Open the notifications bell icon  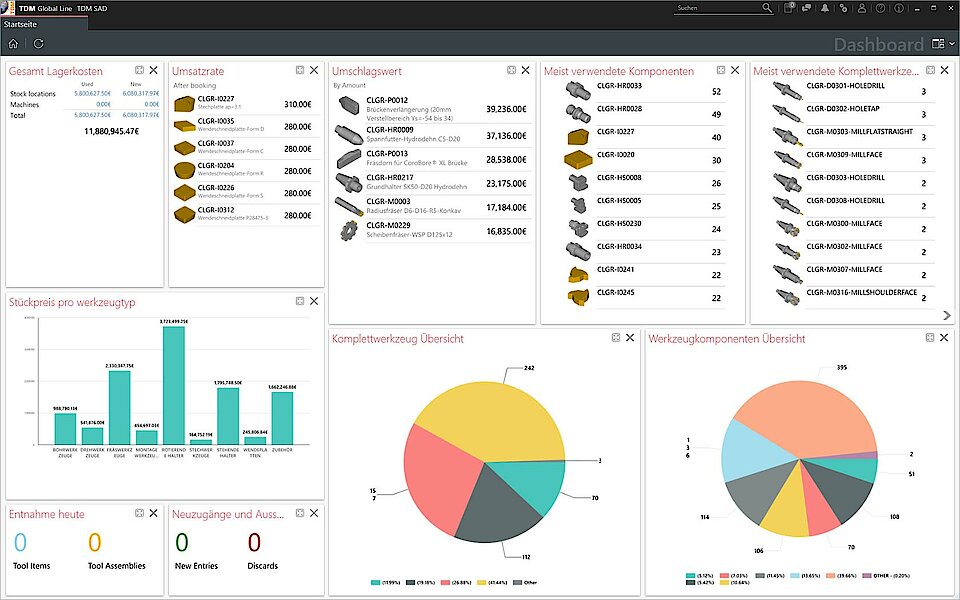coord(825,8)
